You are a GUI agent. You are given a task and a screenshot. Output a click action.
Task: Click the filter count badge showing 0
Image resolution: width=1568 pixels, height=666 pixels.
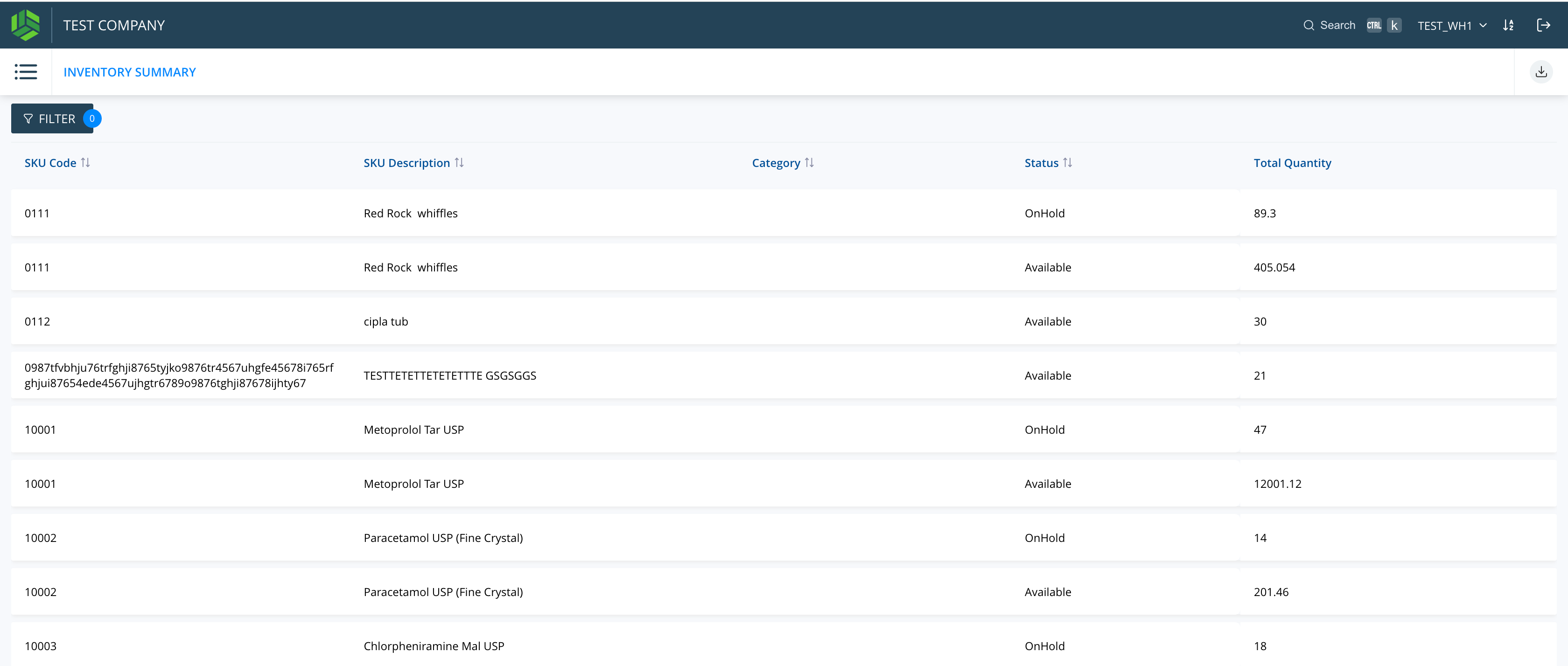[x=92, y=118]
